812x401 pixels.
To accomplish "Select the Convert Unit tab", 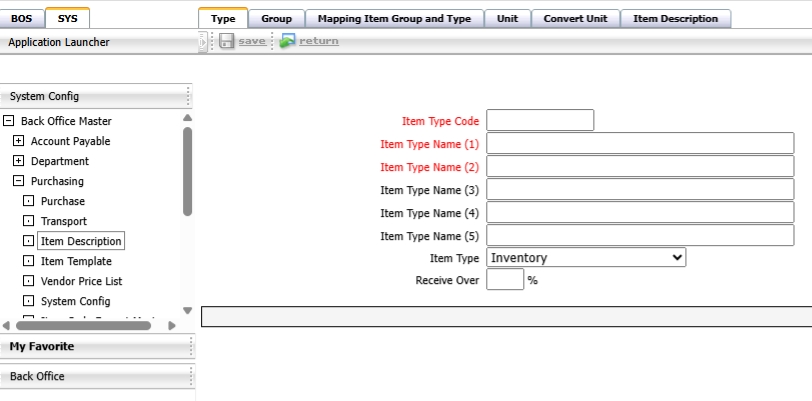I will point(575,19).
